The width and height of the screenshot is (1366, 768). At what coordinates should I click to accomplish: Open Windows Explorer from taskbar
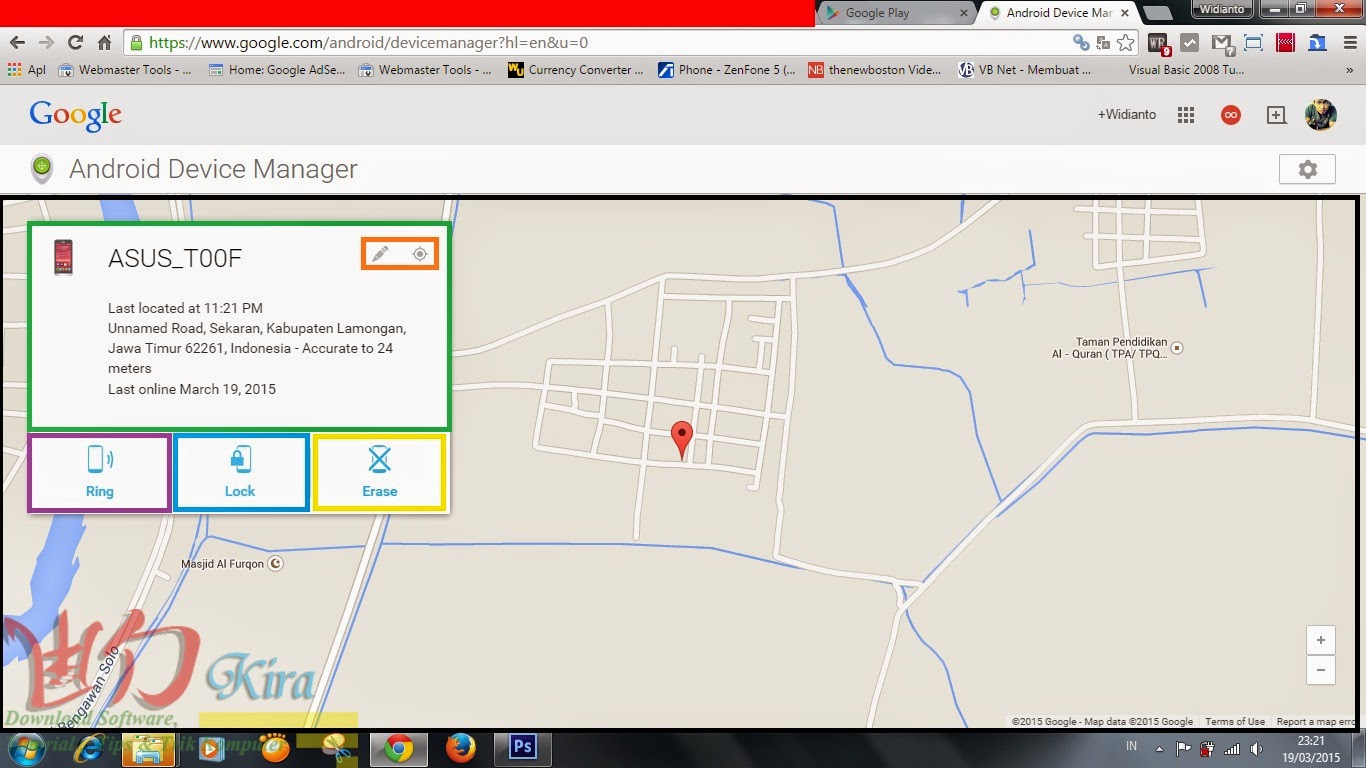(x=148, y=748)
